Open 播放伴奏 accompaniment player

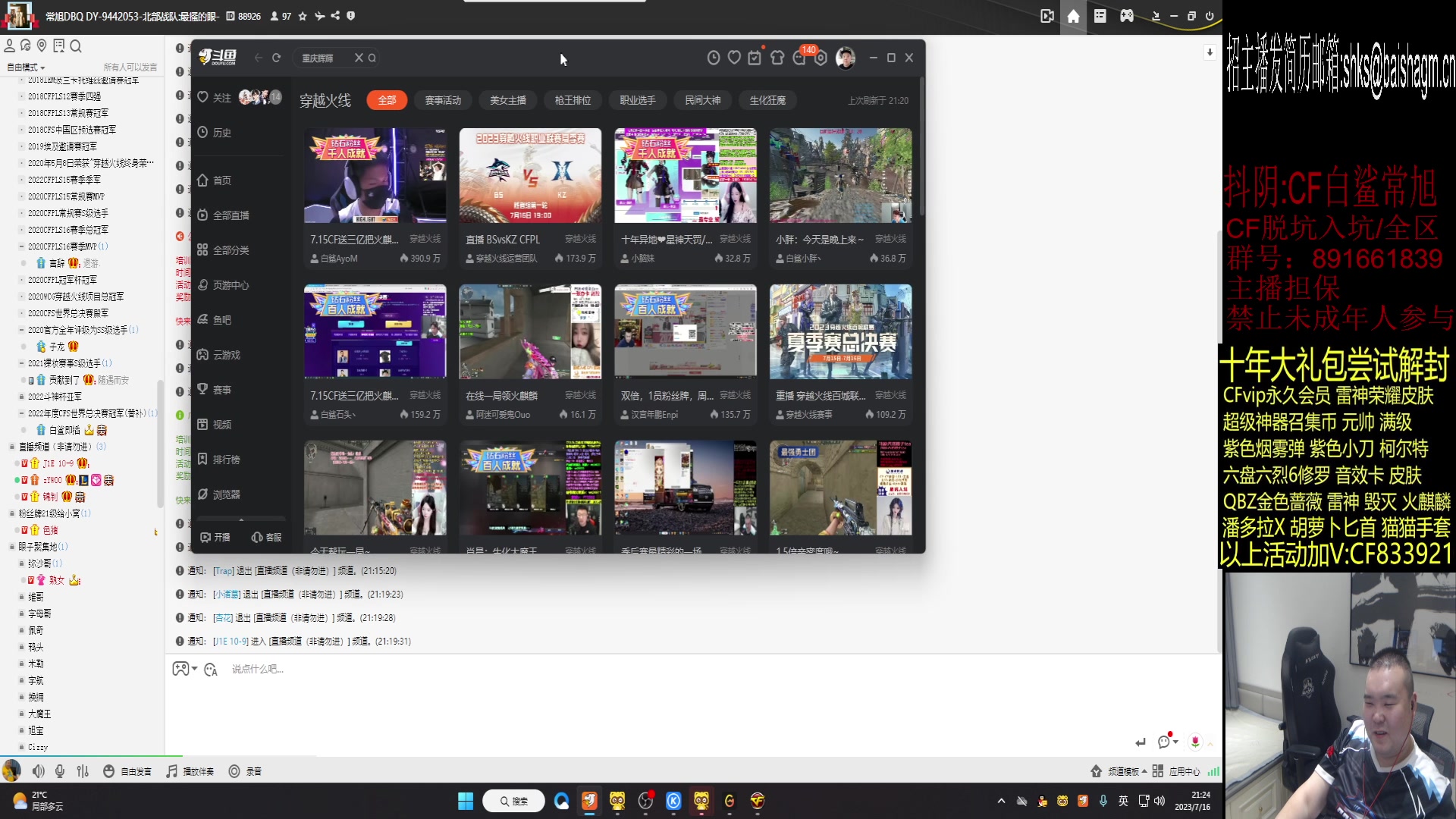coord(190,771)
